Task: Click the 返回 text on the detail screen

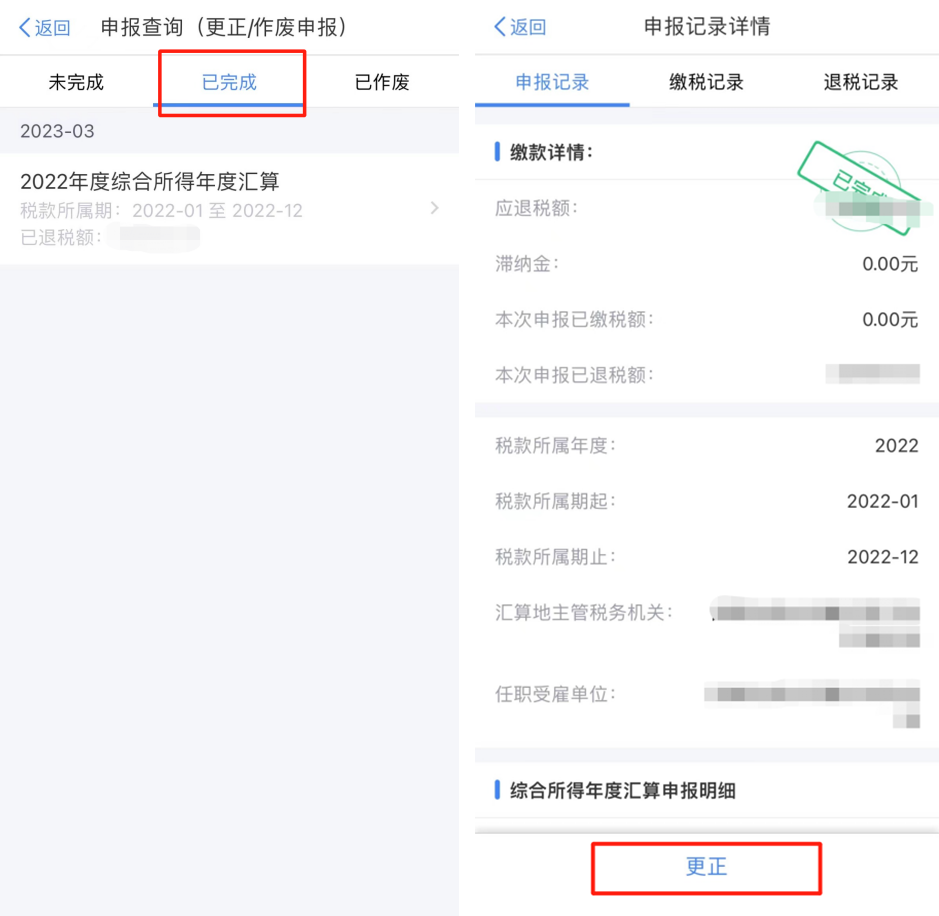Action: [x=528, y=27]
